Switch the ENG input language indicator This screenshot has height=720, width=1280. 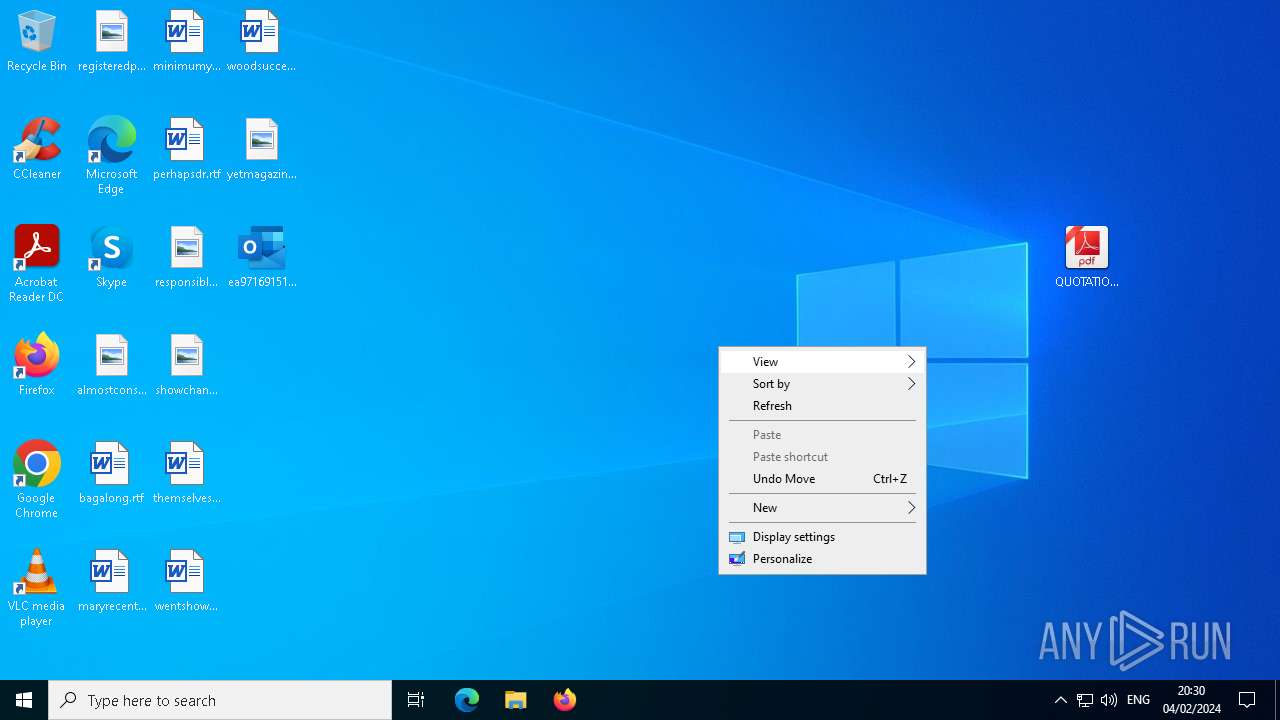click(1139, 700)
